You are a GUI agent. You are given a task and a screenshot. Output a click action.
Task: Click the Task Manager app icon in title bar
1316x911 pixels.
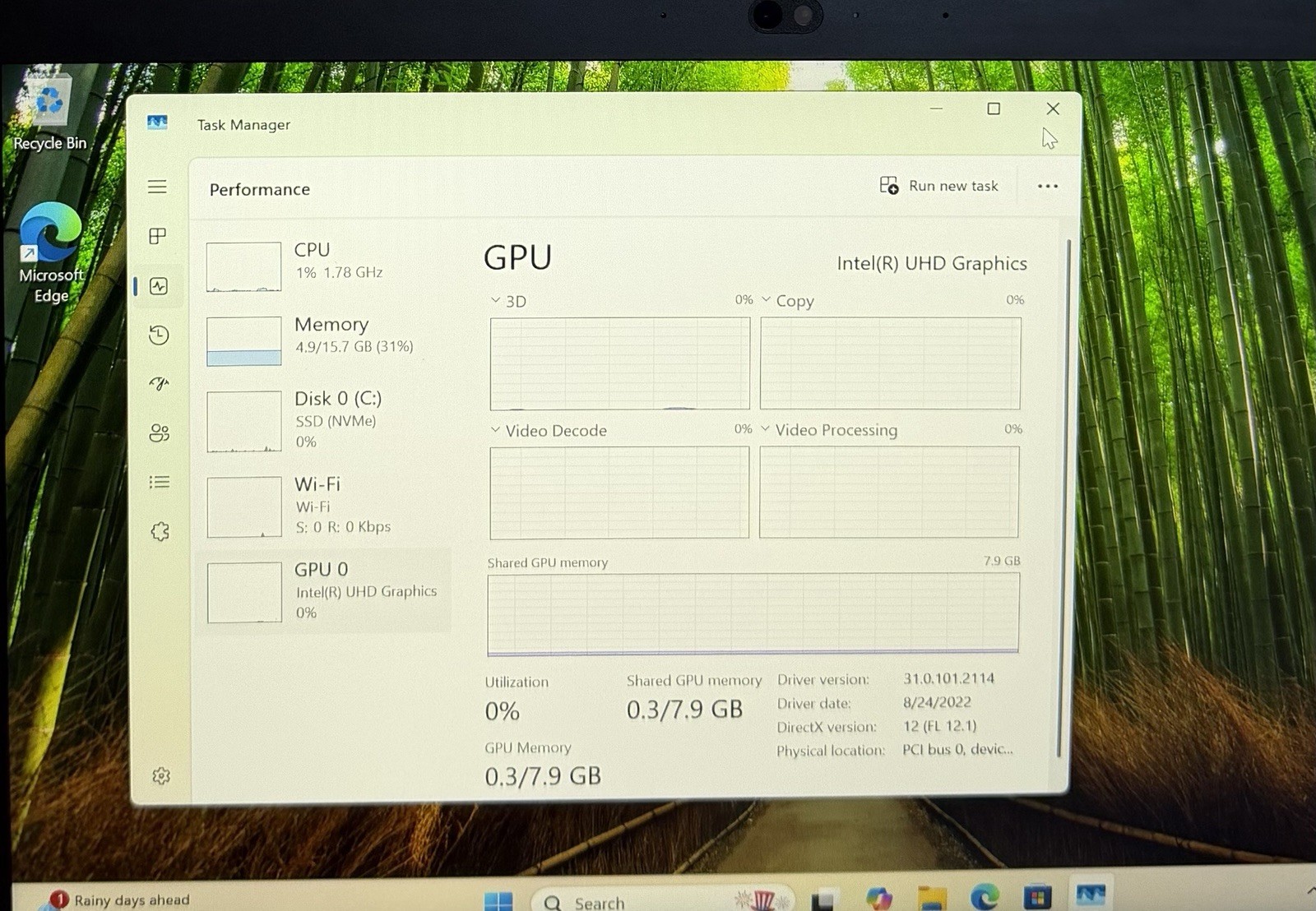pyautogui.click(x=157, y=123)
